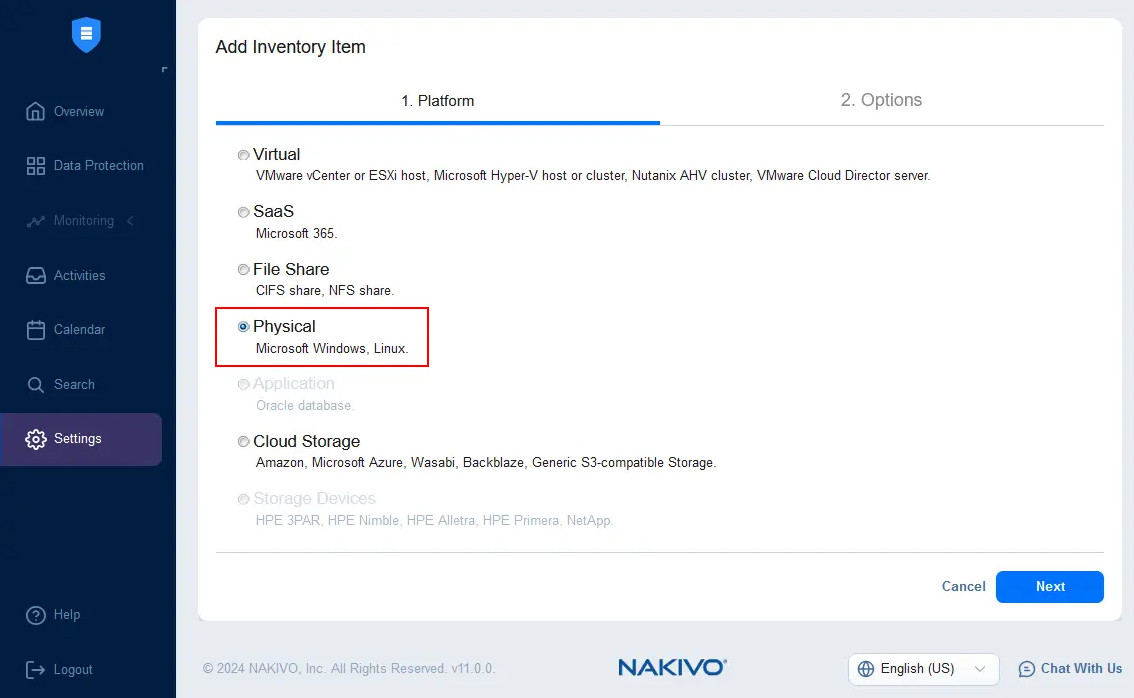1134x698 pixels.
Task: Switch to the 2. Options tab
Action: click(x=881, y=100)
